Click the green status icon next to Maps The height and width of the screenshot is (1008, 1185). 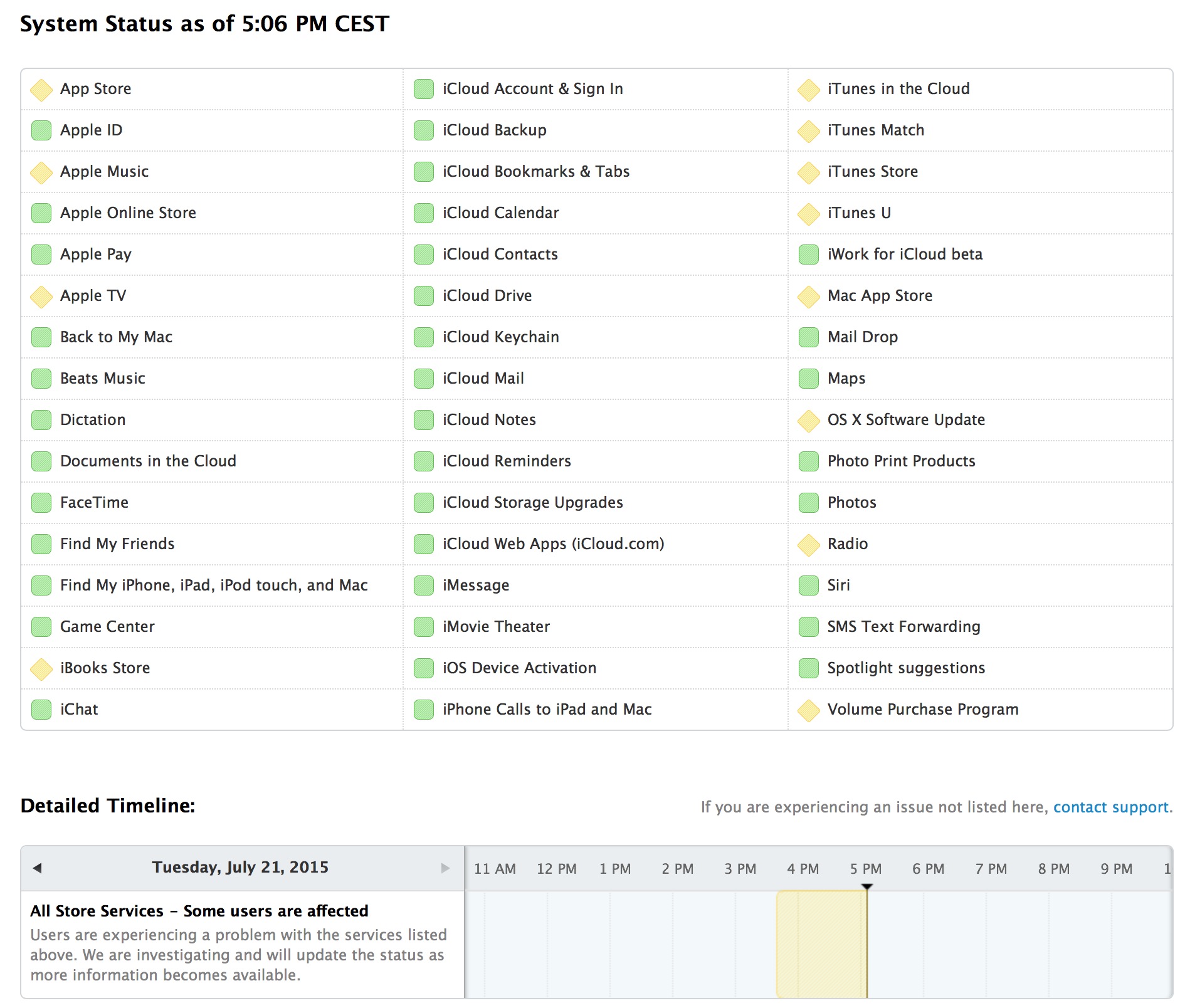pos(809,379)
